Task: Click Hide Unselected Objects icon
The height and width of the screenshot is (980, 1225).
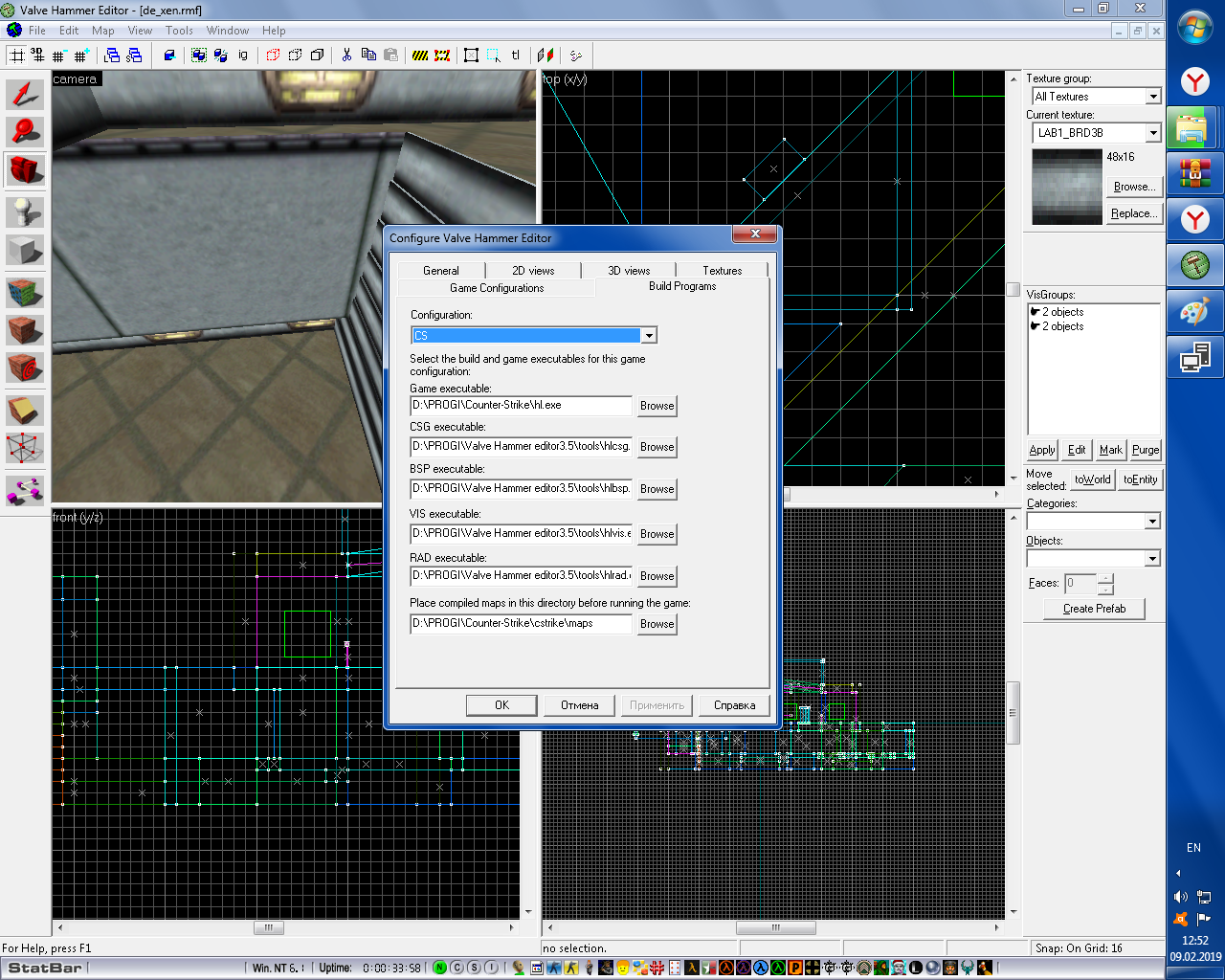Action: [x=296, y=56]
